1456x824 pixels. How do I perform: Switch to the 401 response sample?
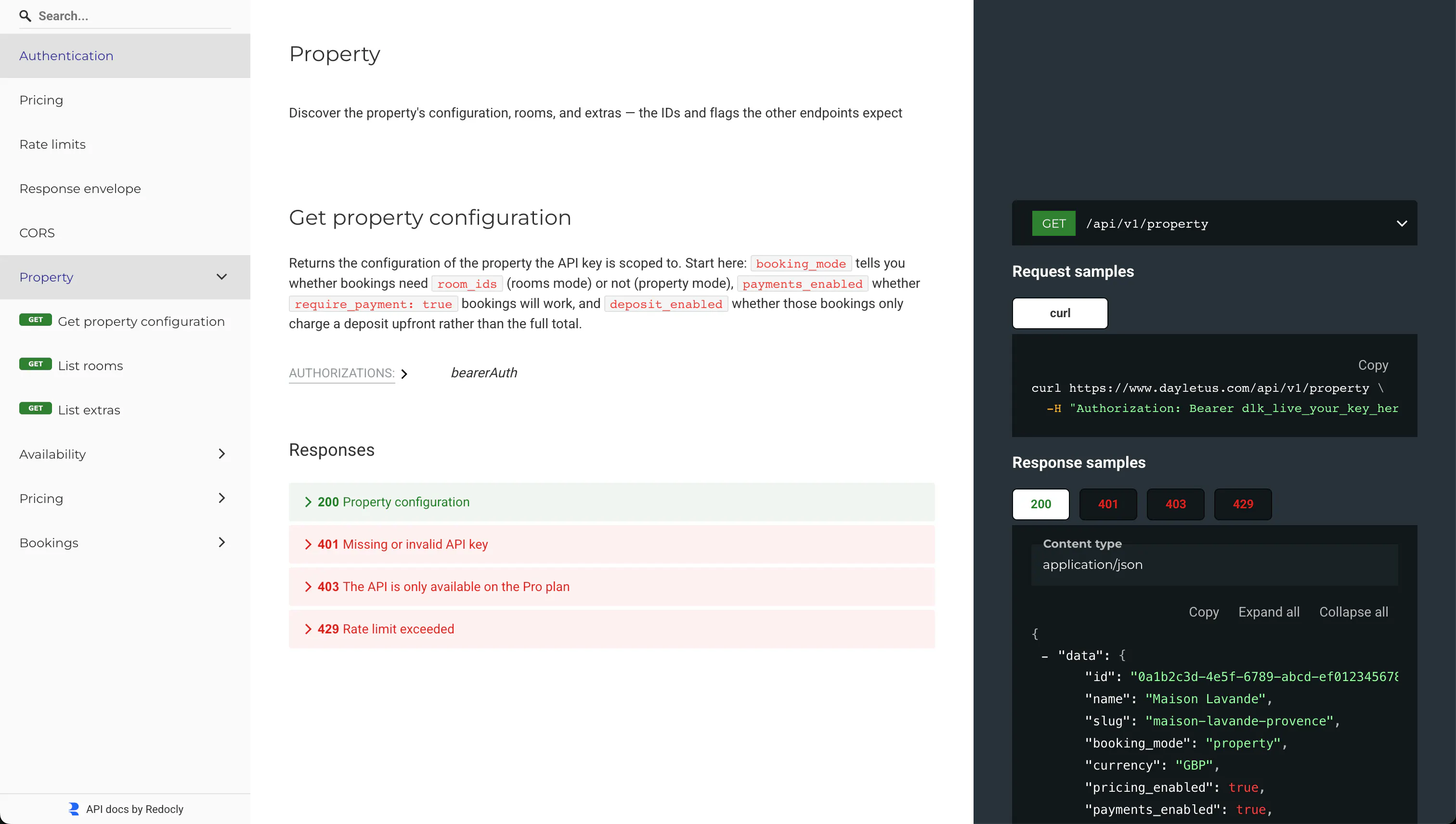[1108, 504]
